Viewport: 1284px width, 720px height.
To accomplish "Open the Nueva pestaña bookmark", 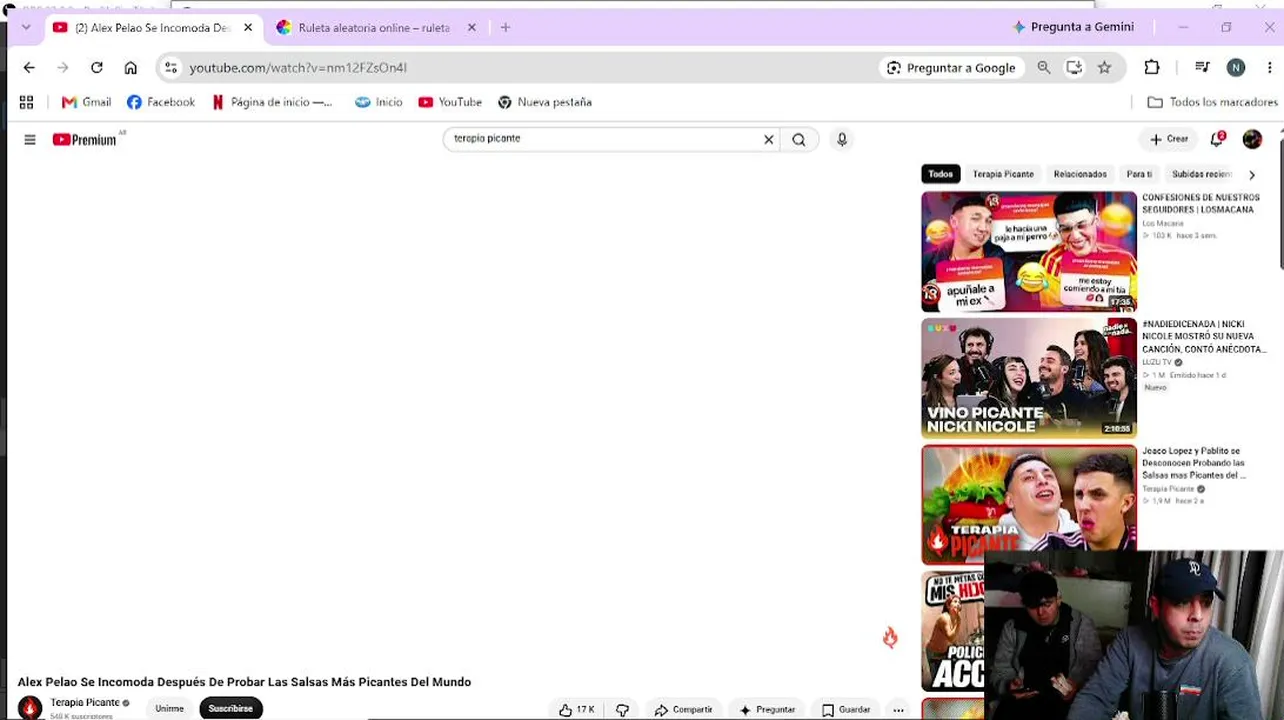I will (545, 102).
